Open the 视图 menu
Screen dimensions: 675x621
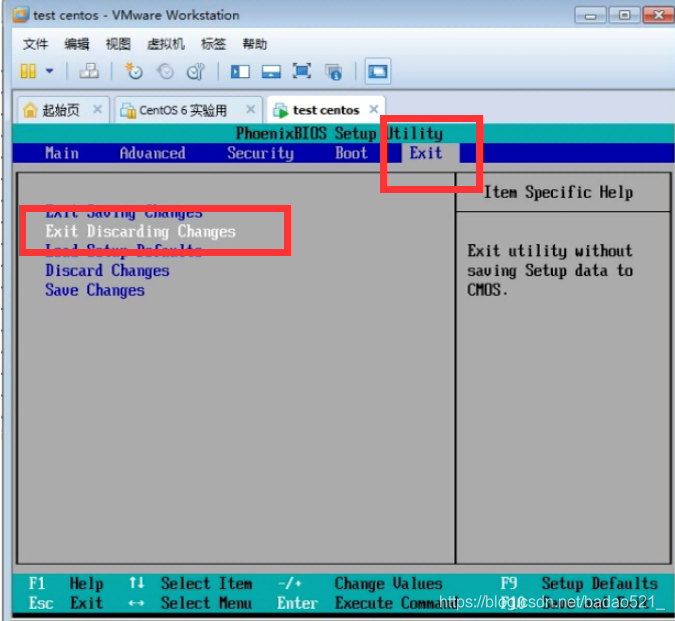118,44
